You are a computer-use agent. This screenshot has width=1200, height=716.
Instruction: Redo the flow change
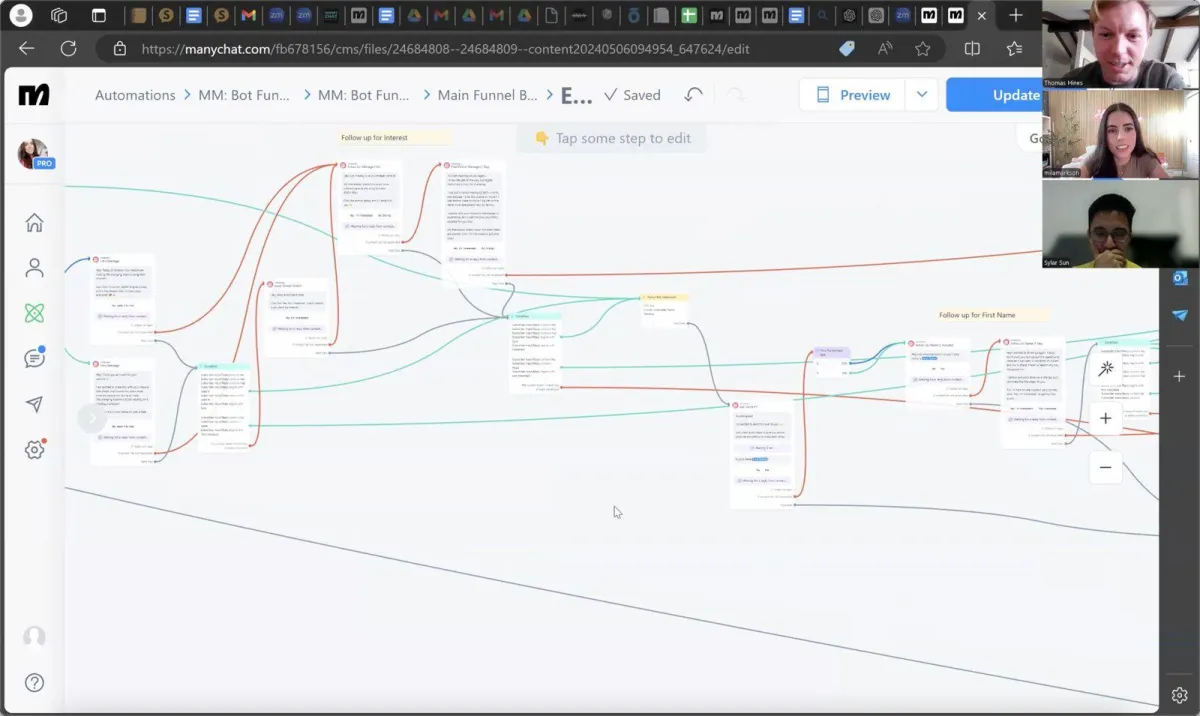735,95
